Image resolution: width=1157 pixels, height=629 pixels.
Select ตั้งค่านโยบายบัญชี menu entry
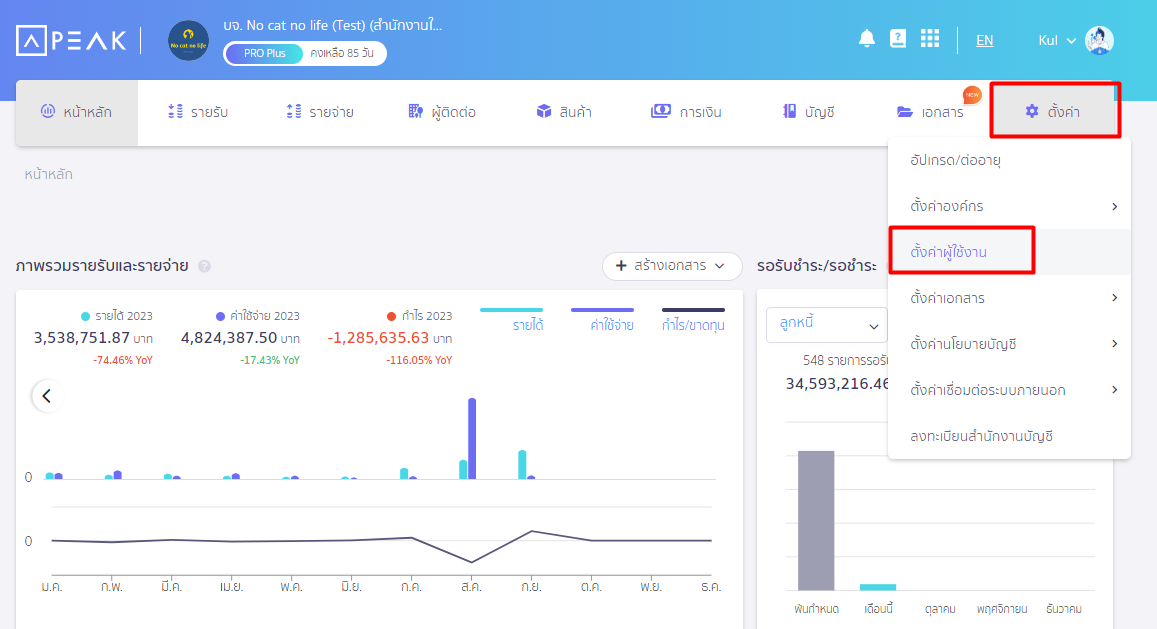[1009, 344]
